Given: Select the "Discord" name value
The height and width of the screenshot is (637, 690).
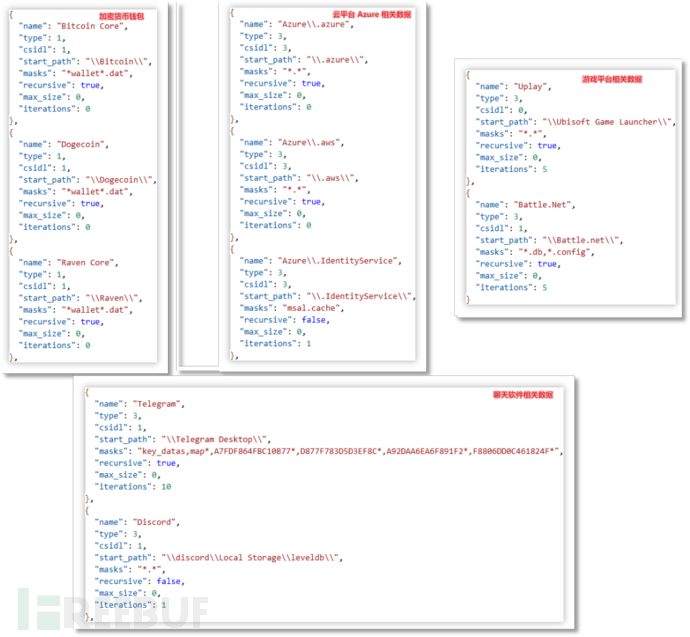Looking at the screenshot, I should [155, 521].
